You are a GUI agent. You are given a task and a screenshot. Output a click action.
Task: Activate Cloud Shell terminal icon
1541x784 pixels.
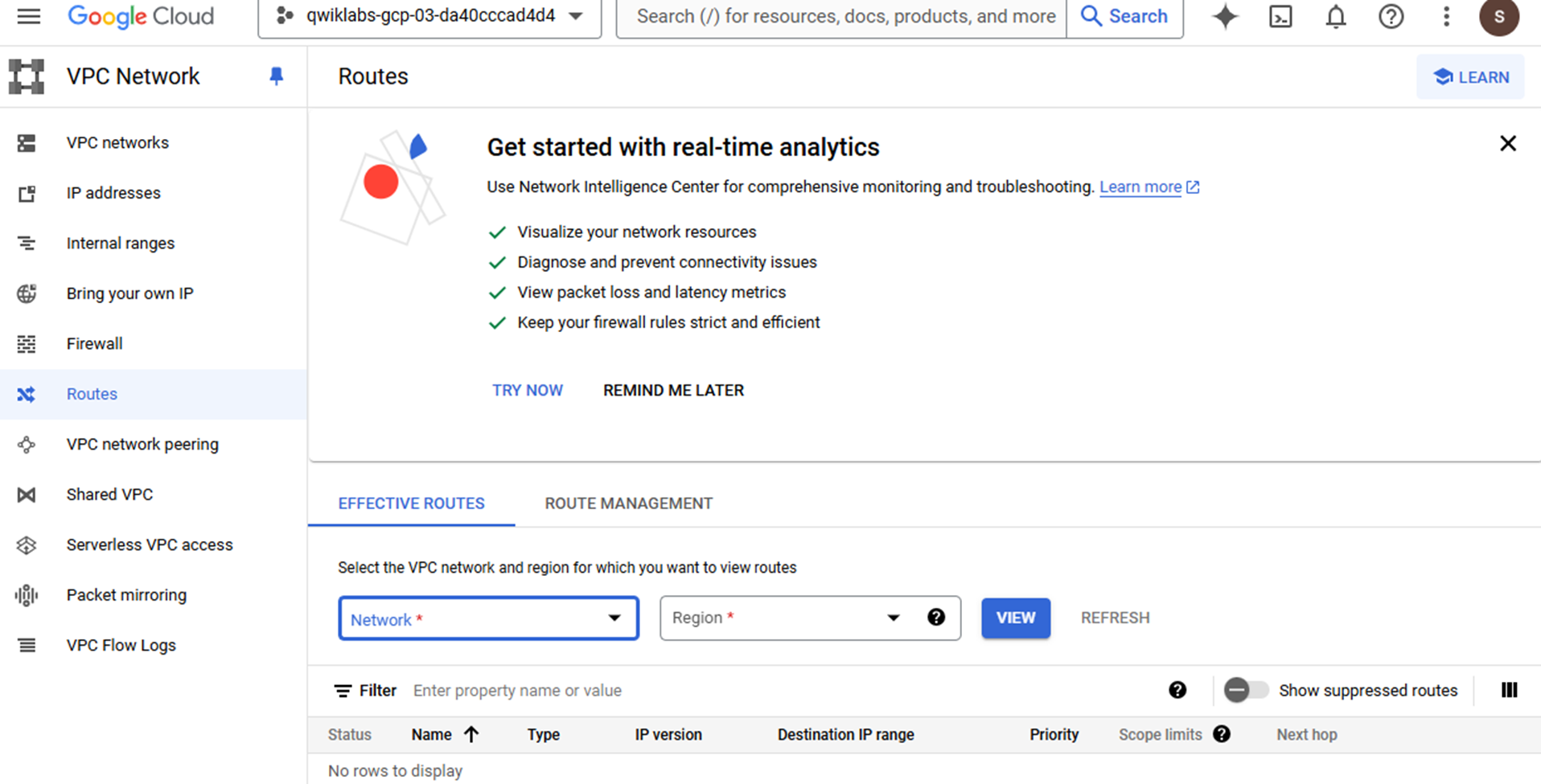pyautogui.click(x=1280, y=16)
